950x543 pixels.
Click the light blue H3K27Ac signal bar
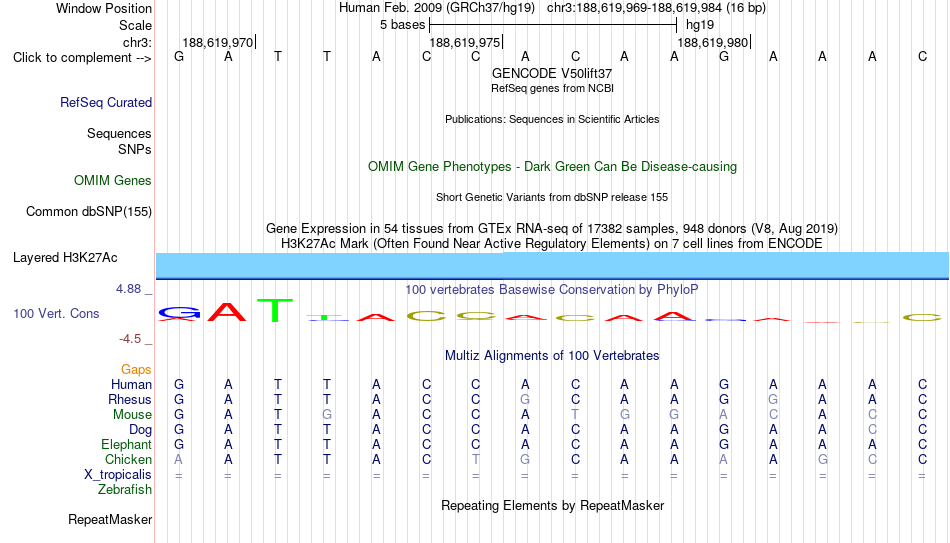tap(552, 265)
